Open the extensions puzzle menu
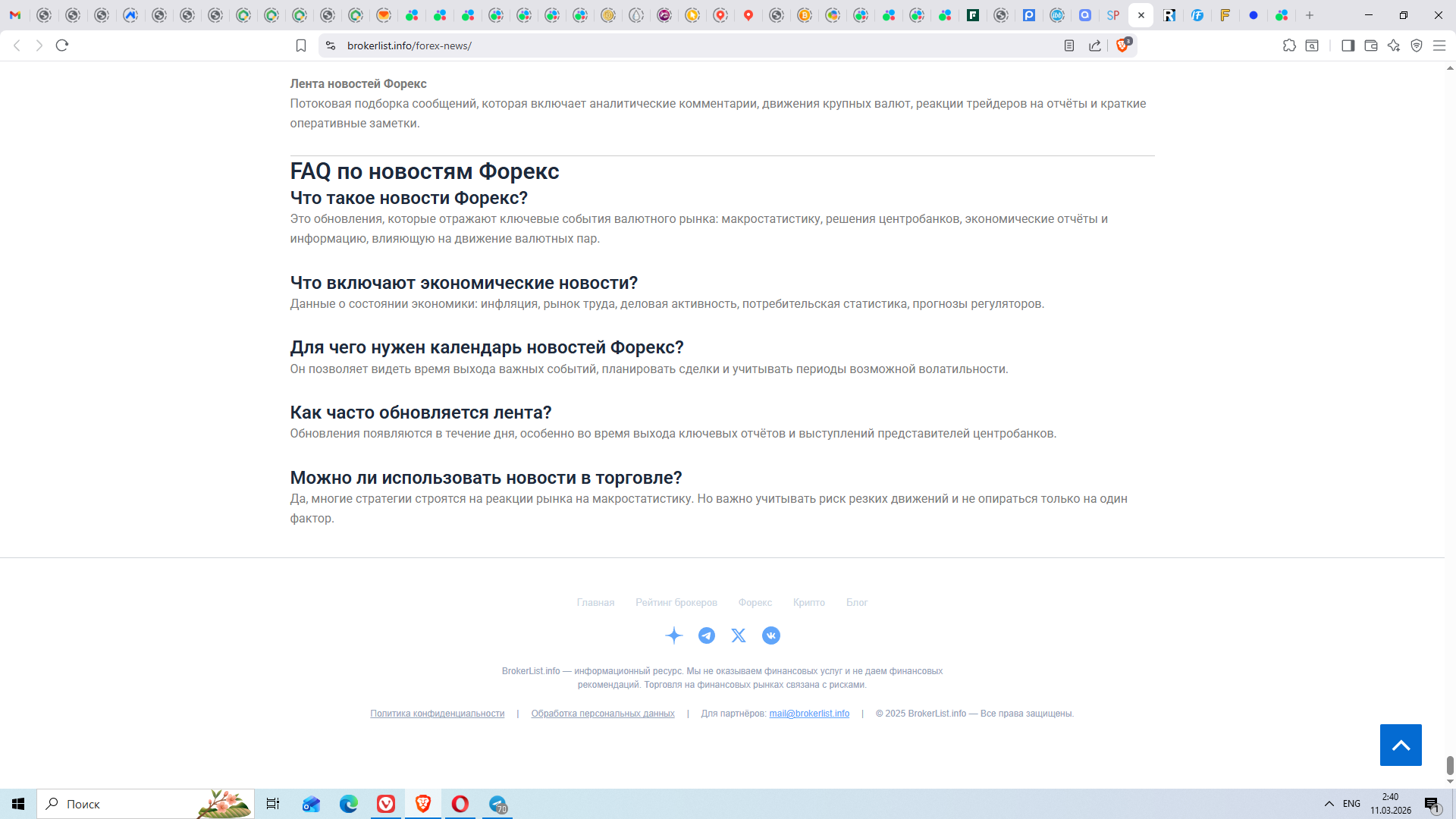Image resolution: width=1456 pixels, height=819 pixels. click(x=1289, y=45)
